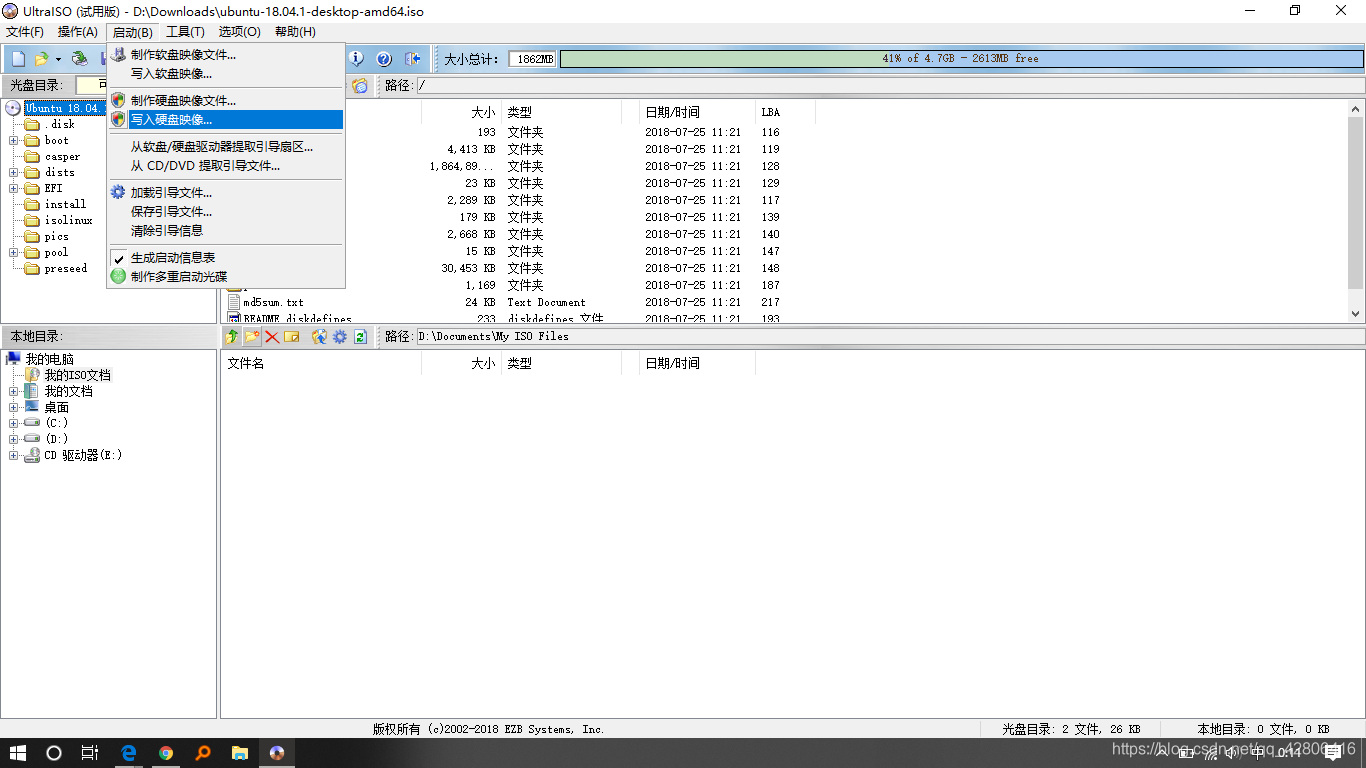The image size is (1366, 768).
Task: Expand the (C:) drive node
Action: (x=14, y=424)
